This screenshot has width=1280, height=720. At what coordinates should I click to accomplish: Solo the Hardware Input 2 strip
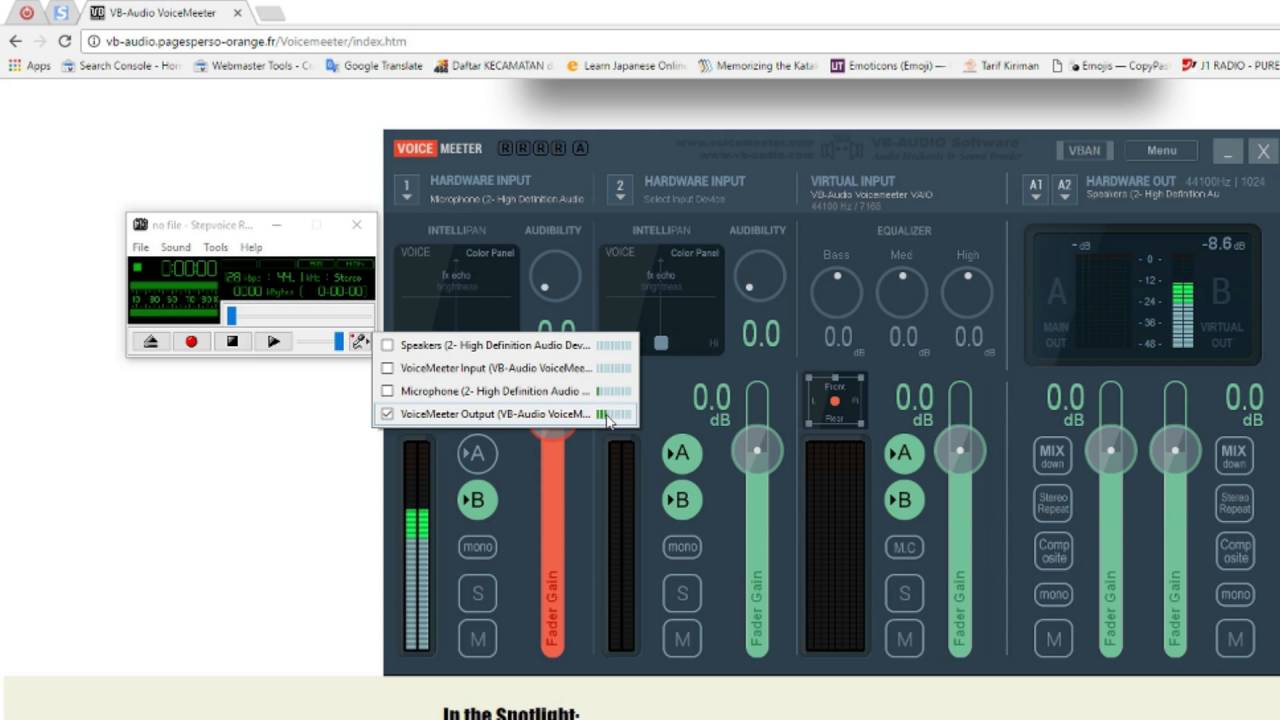click(682, 594)
